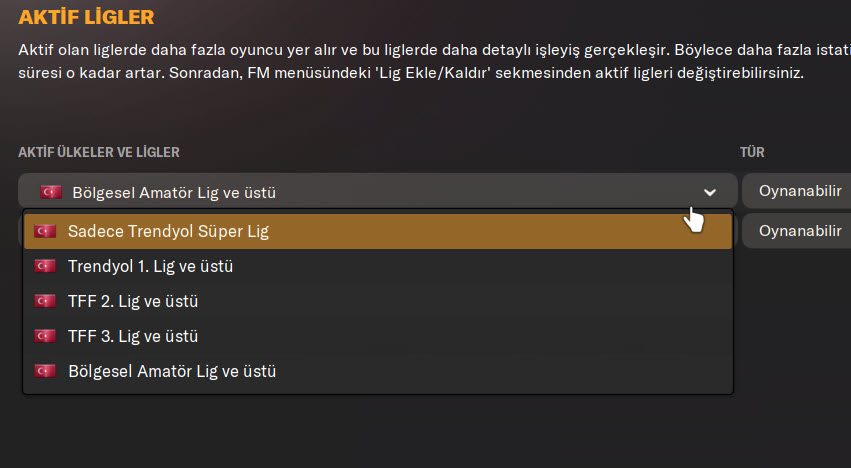Click the TÜR column header
Screen dimensions: 851x468
tap(752, 152)
